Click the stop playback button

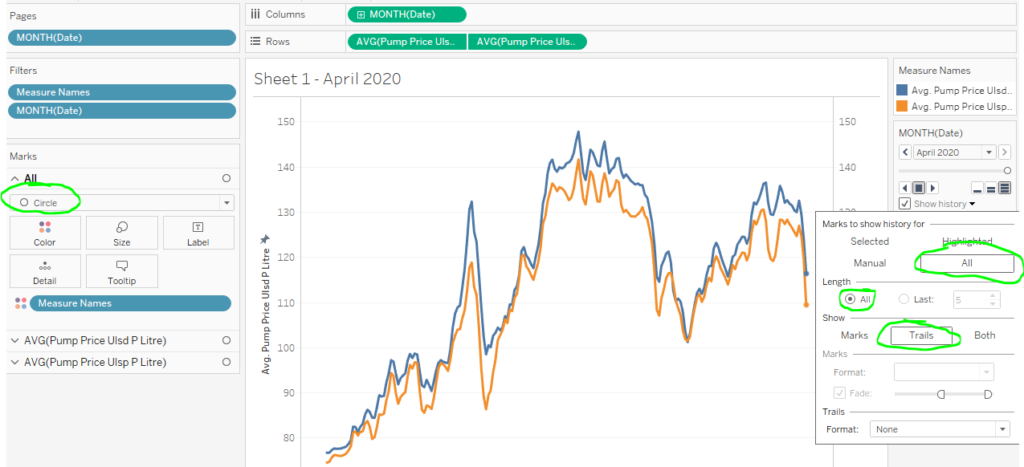click(919, 188)
